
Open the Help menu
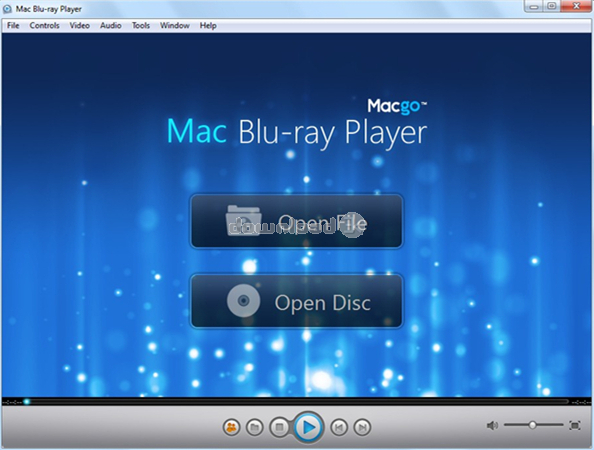[208, 25]
